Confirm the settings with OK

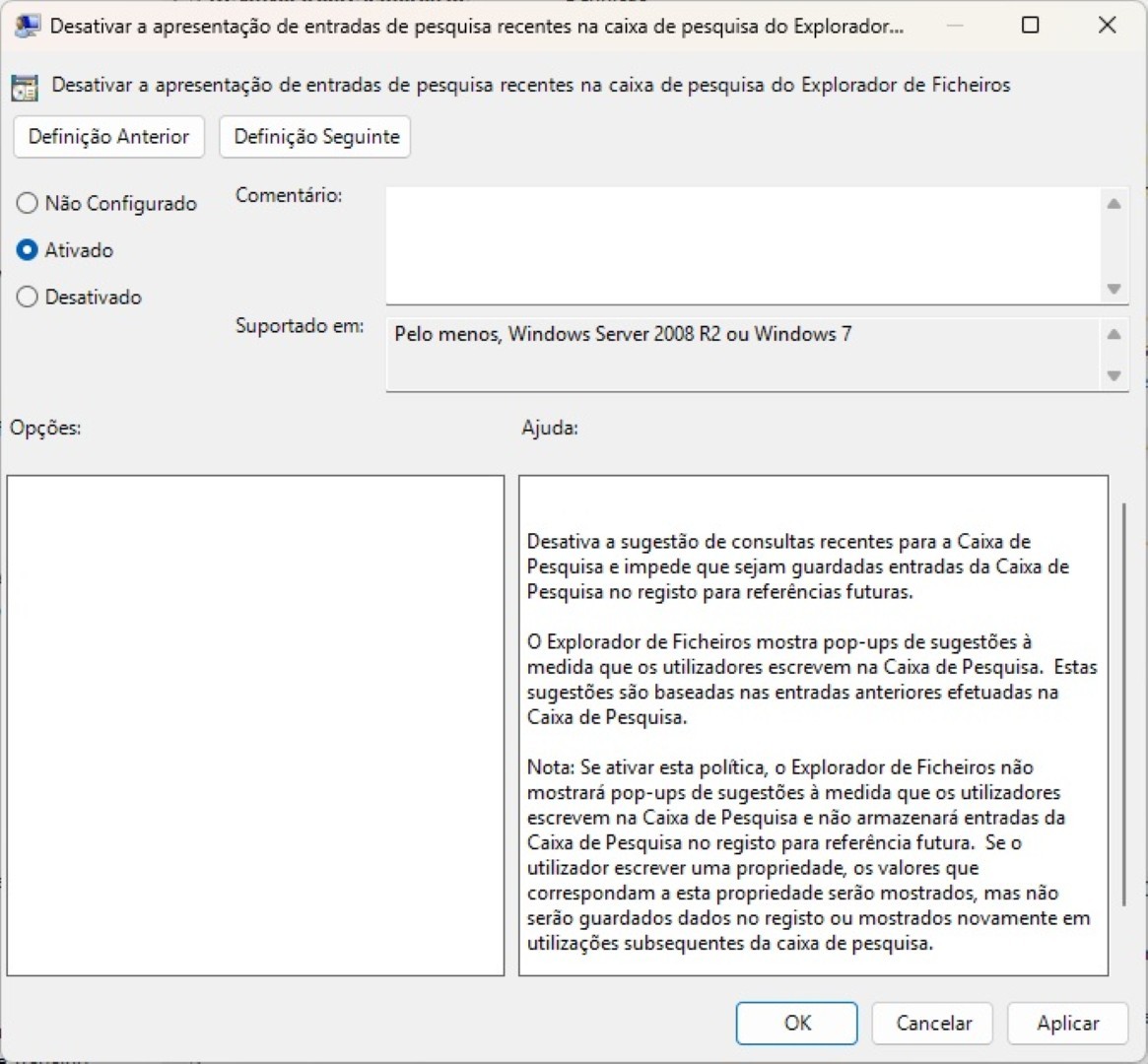pyautogui.click(x=796, y=1024)
